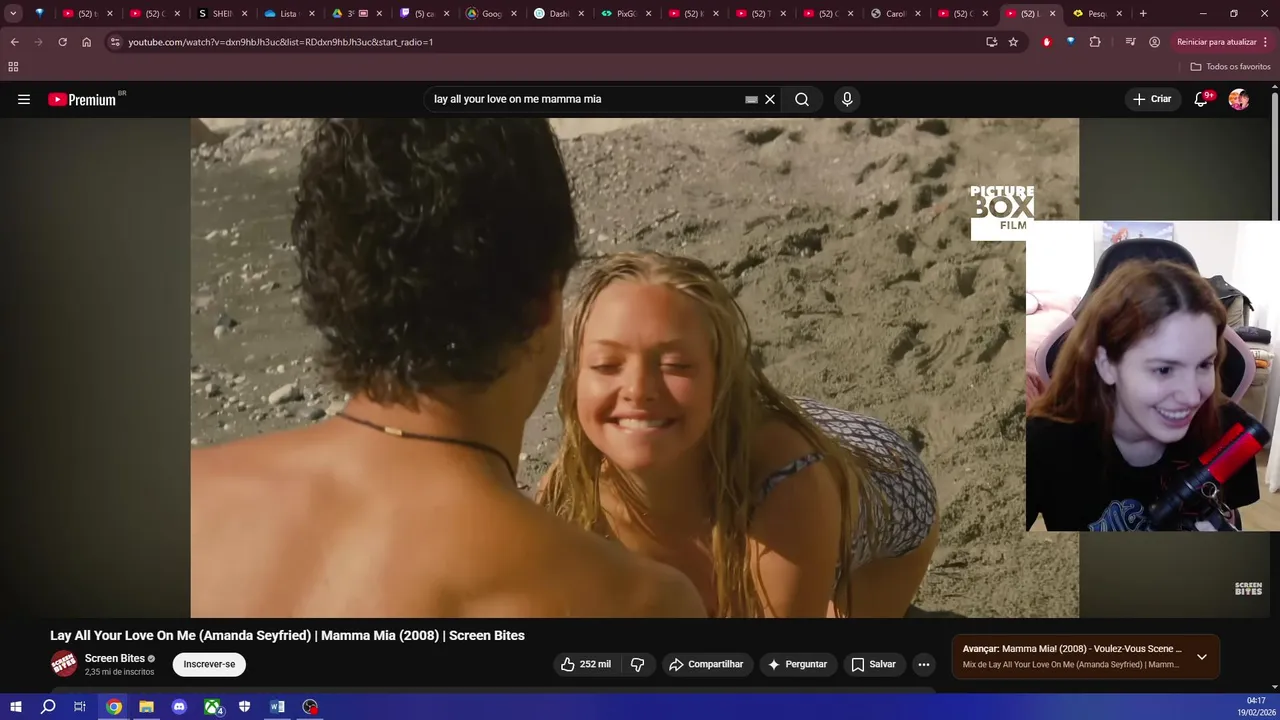Open Chrome extensions puzzle icon

(1095, 42)
